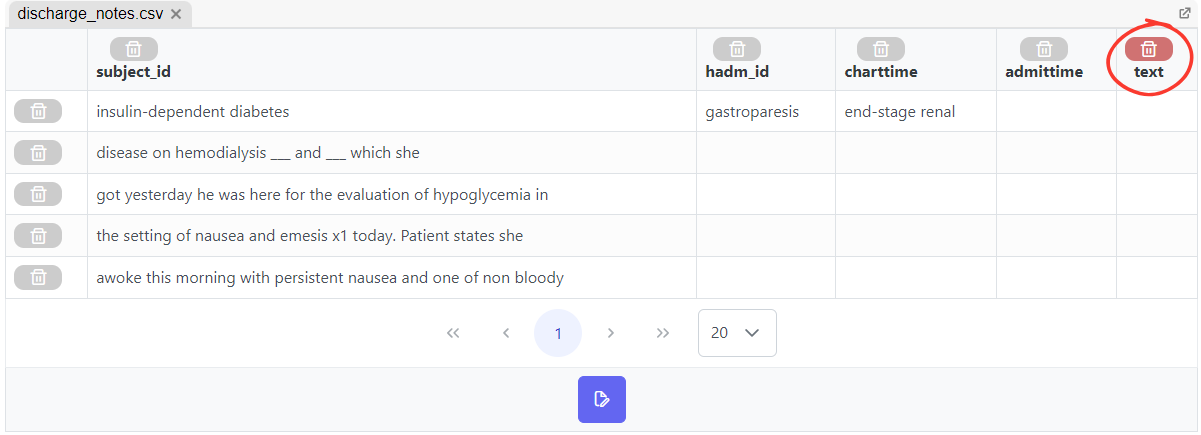Delete the charttime column

coord(881,49)
